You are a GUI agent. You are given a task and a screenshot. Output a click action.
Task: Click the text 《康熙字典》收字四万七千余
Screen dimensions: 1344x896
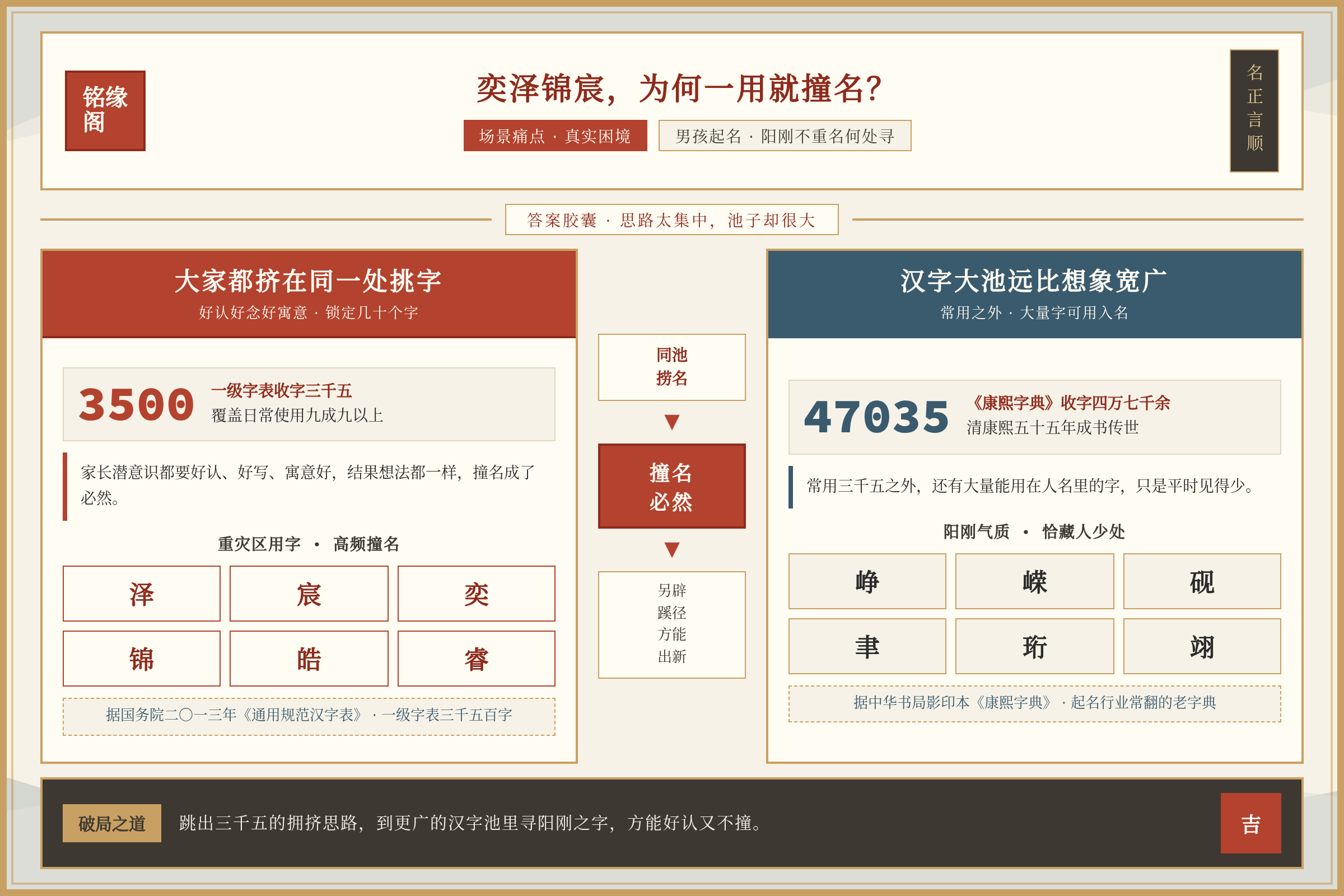pyautogui.click(x=1068, y=403)
